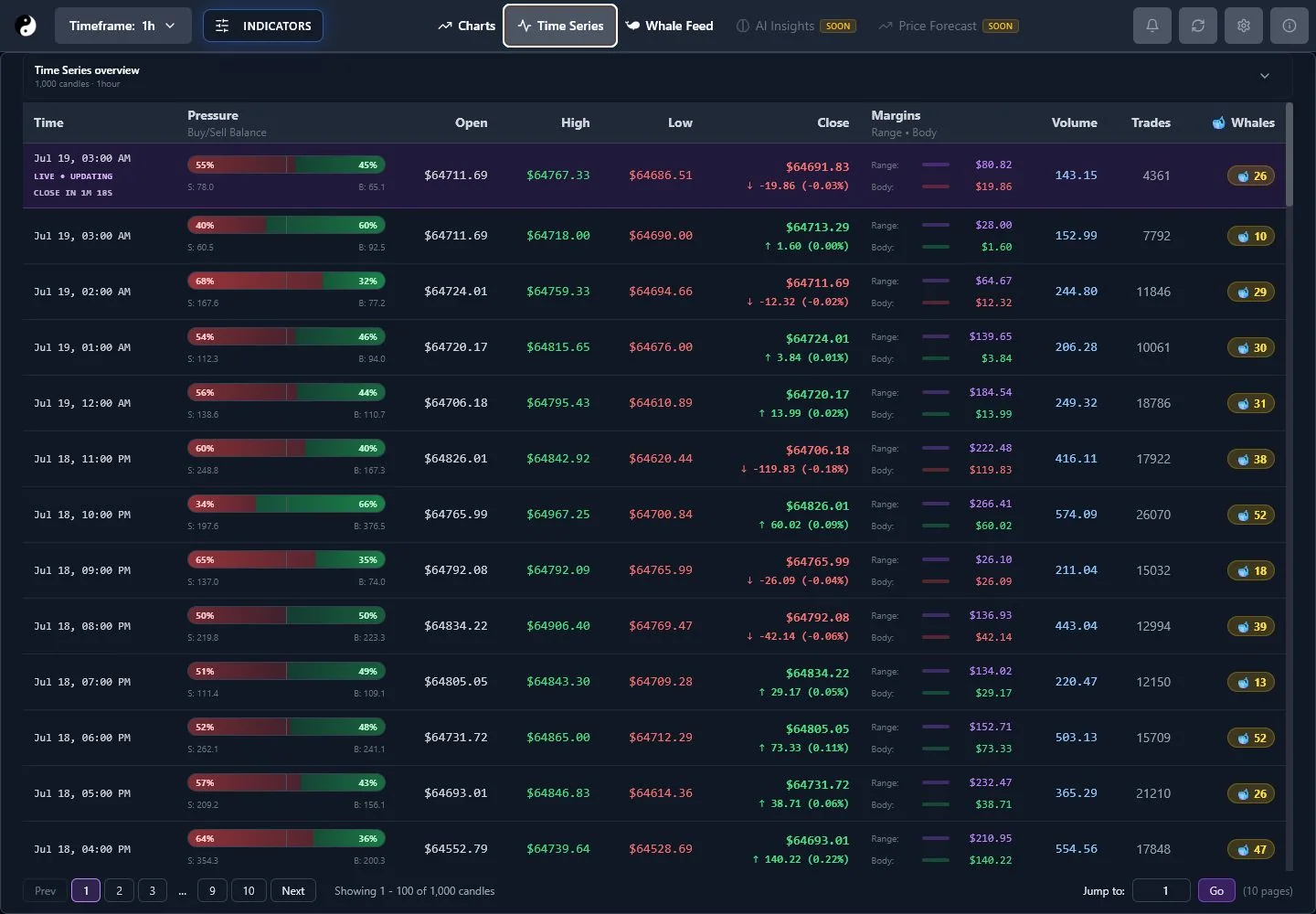Click the Whales column header icon
1316x914 pixels.
[1218, 122]
